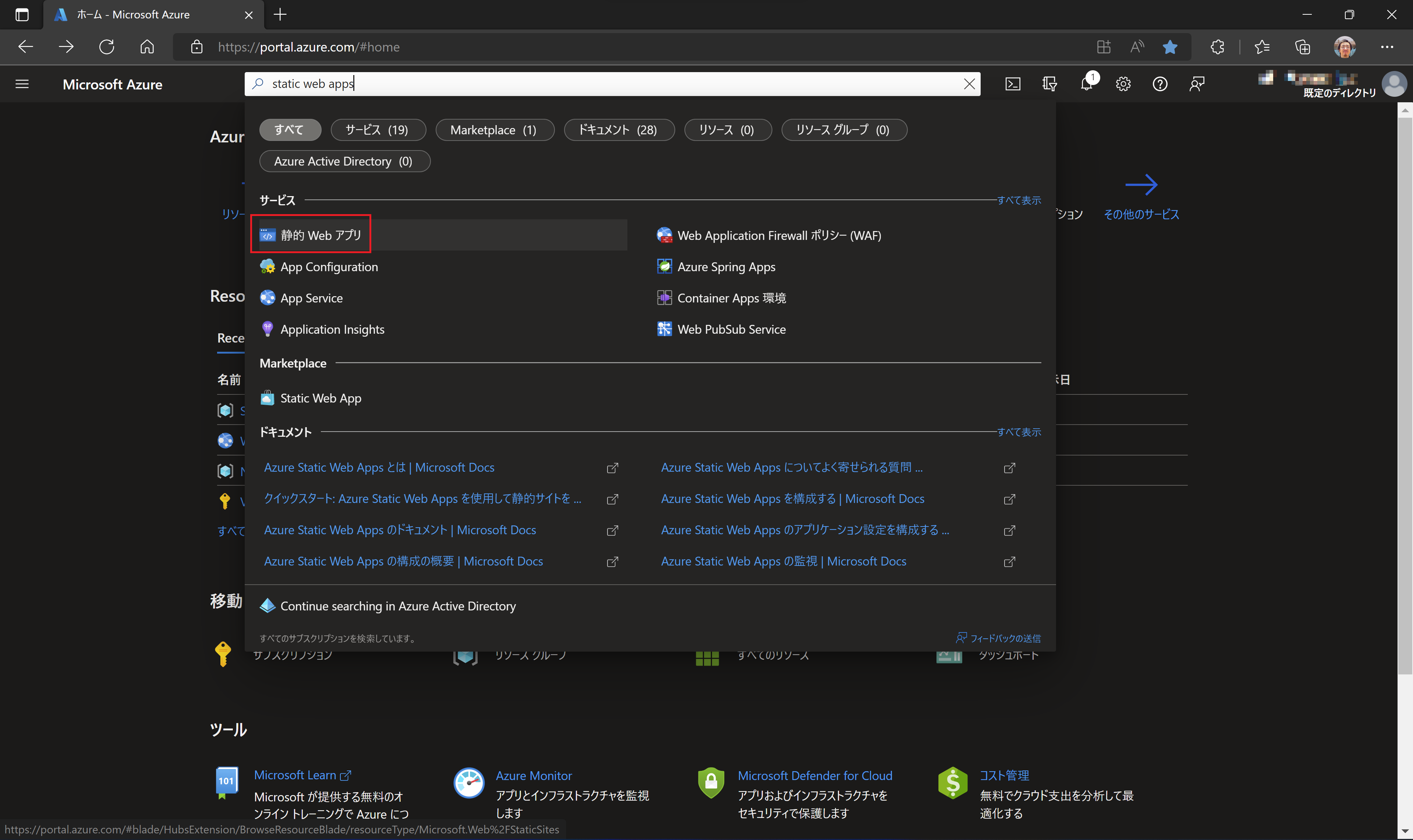
Task: Click the Application Insights bulb icon
Action: pos(267,329)
